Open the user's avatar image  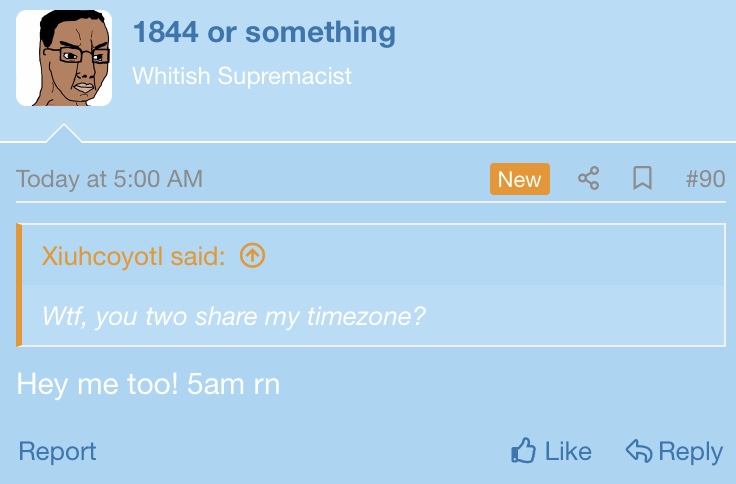tap(64, 58)
